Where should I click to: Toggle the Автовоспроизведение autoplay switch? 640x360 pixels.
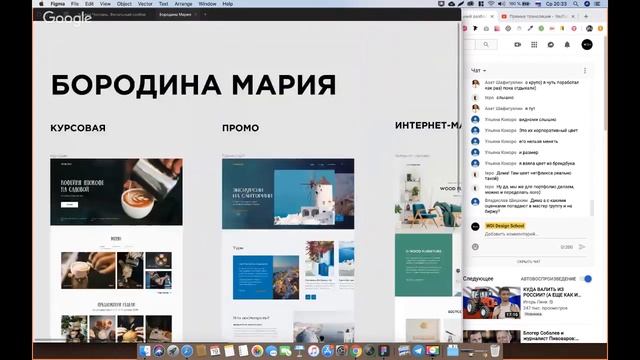pos(586,279)
